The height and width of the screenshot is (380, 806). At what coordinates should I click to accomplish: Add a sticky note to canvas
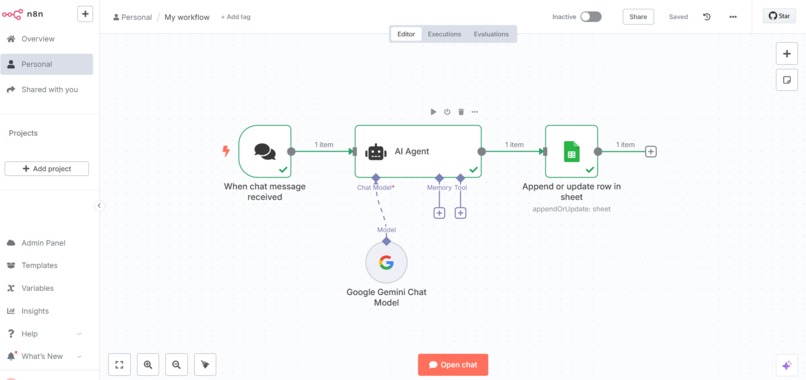coord(786,80)
